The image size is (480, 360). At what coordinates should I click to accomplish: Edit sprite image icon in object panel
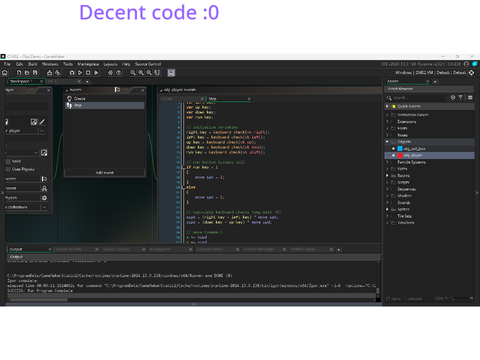pyautogui.click(x=34, y=122)
